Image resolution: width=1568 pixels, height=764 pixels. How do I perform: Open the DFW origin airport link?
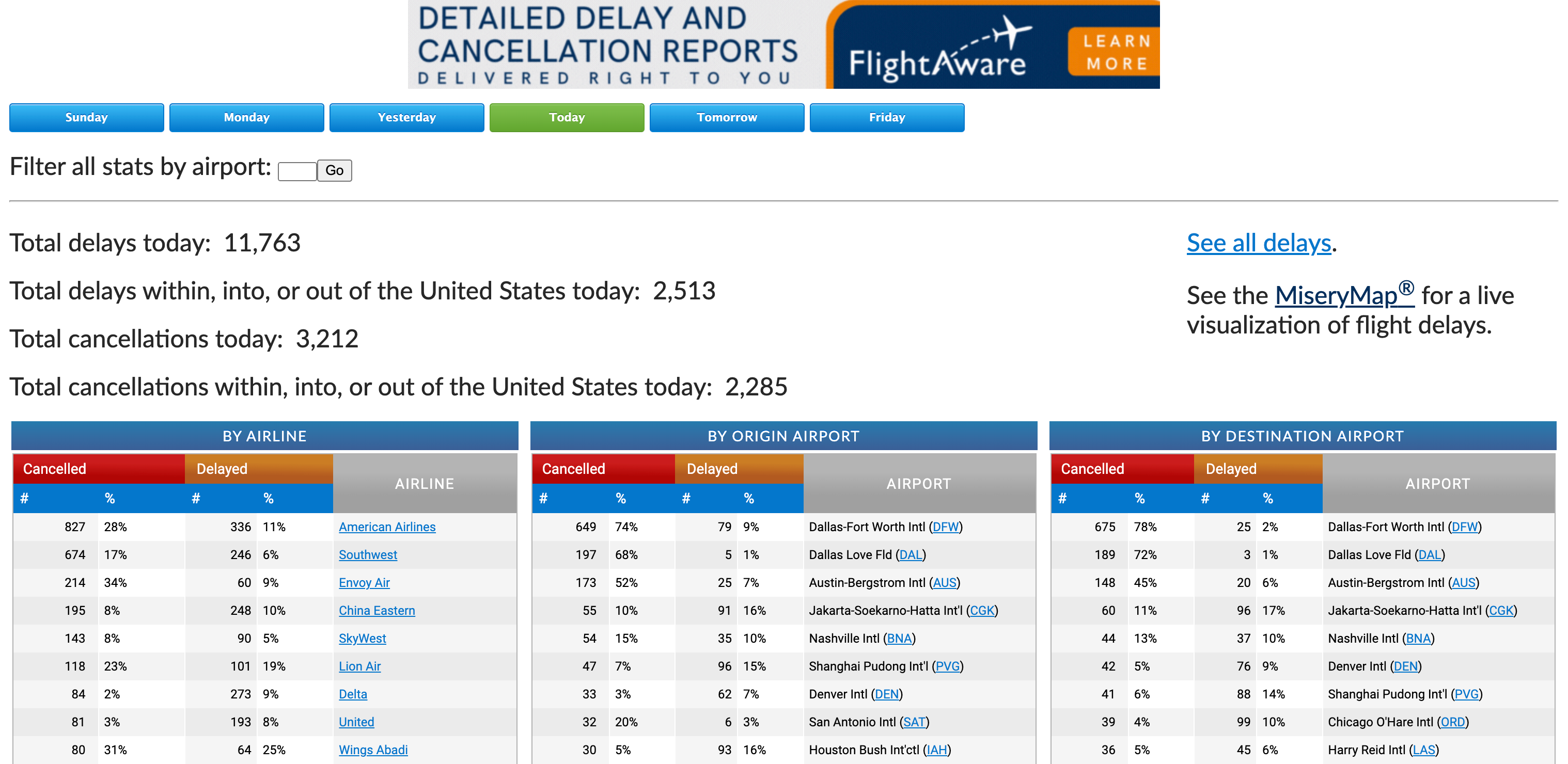coord(945,527)
